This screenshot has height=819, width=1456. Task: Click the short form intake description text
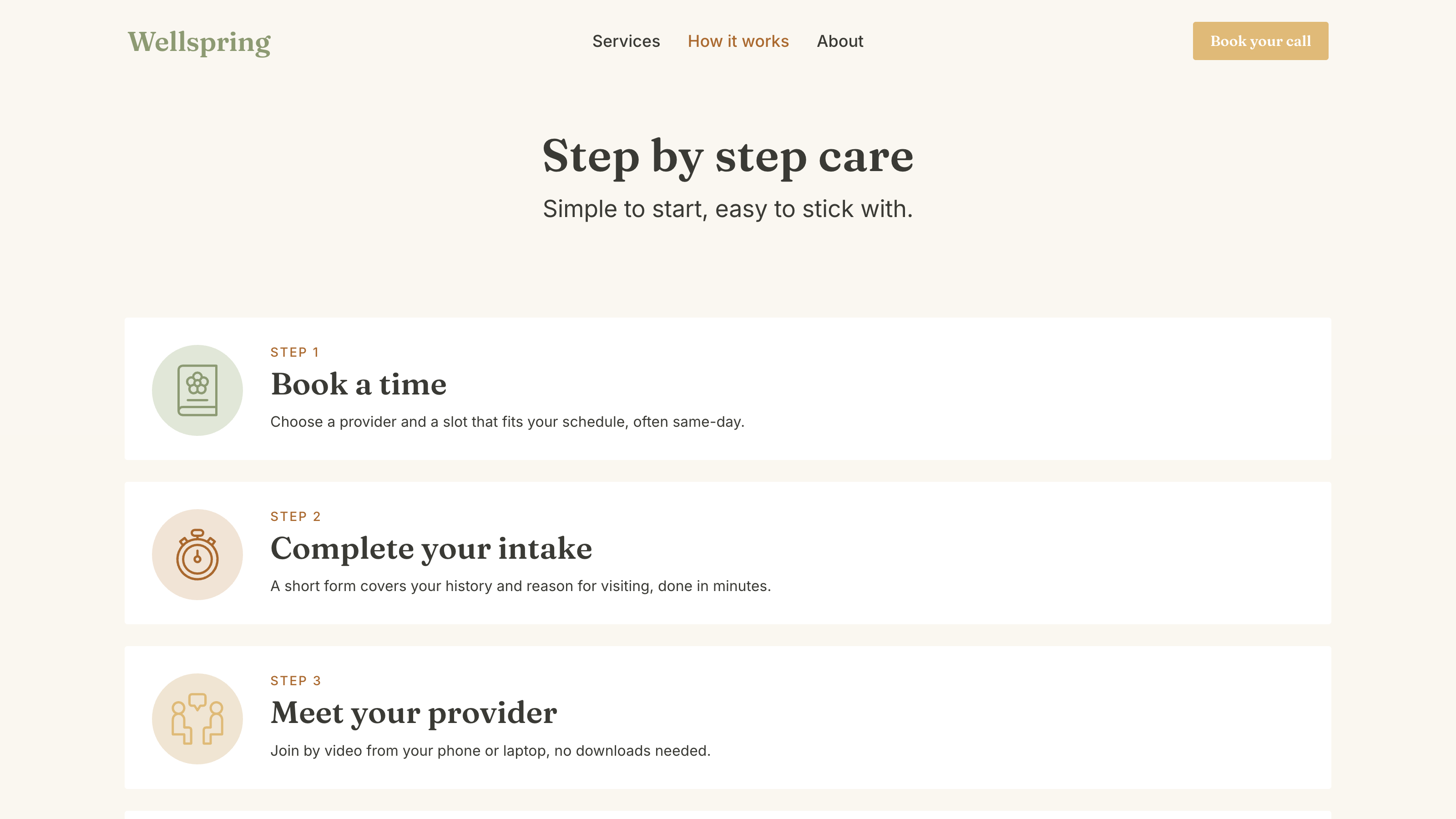pyautogui.click(x=521, y=586)
